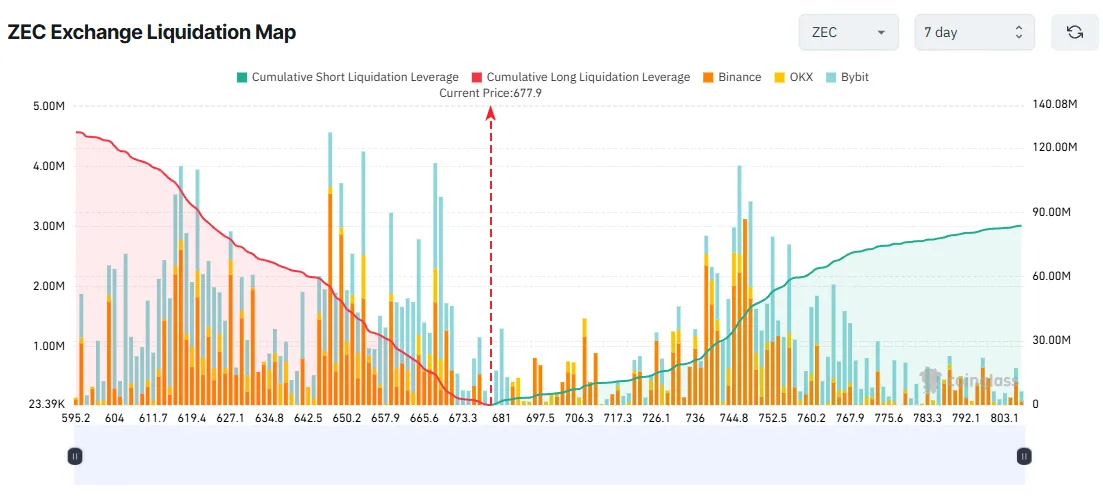
Task: Click the 760.2 price axis label
Action: 812,418
